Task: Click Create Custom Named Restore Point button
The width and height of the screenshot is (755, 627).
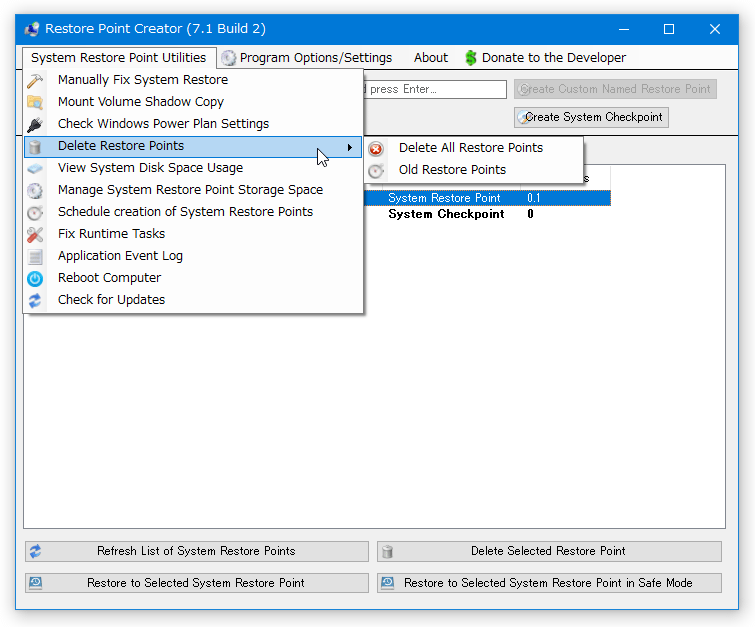Action: (615, 89)
